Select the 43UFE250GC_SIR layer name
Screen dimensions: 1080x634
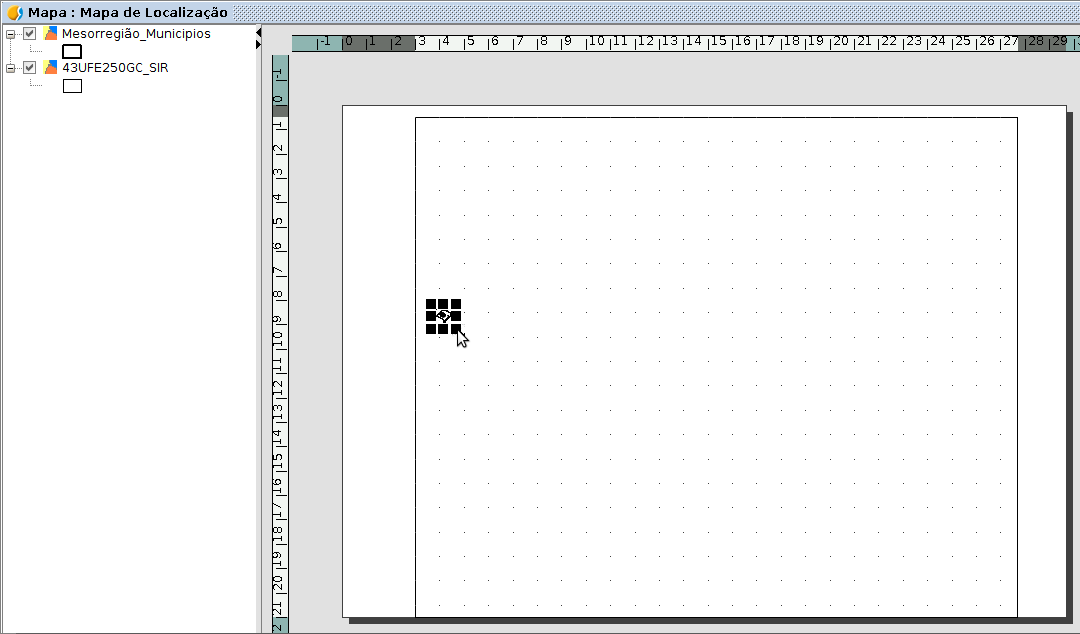[x=115, y=68]
